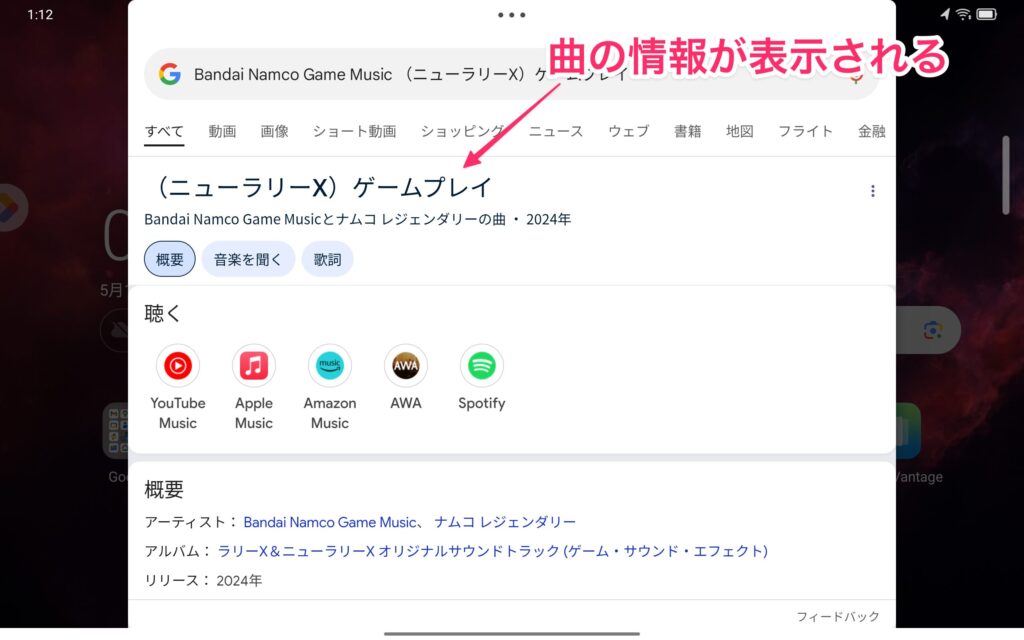Open YouTube Music listening option
This screenshot has width=1024, height=640.
178,388
